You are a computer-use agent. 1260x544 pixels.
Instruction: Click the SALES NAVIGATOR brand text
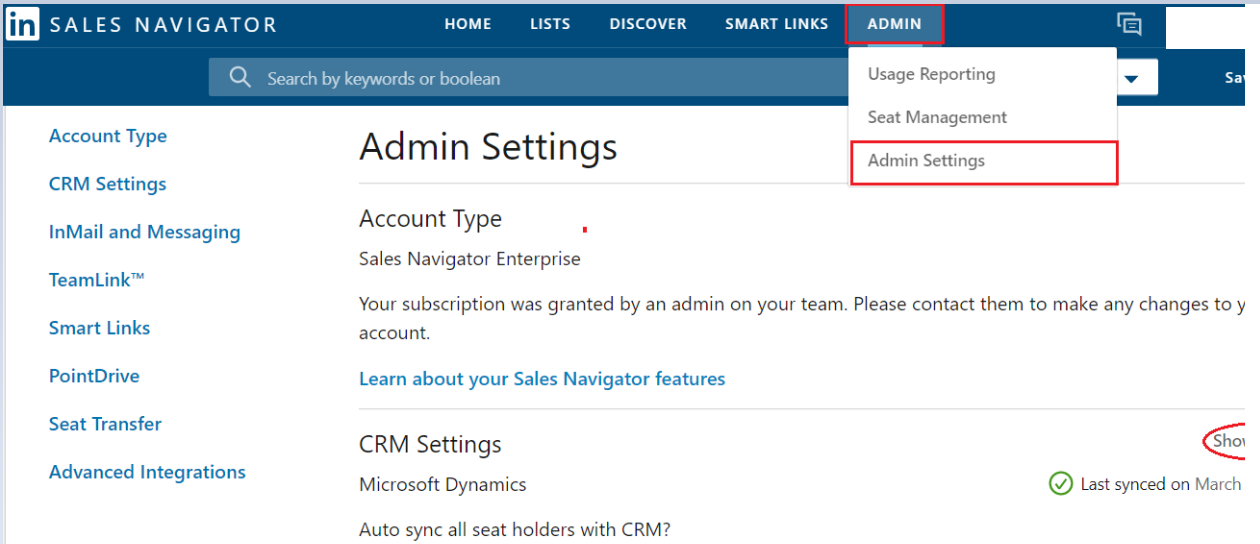(163, 25)
